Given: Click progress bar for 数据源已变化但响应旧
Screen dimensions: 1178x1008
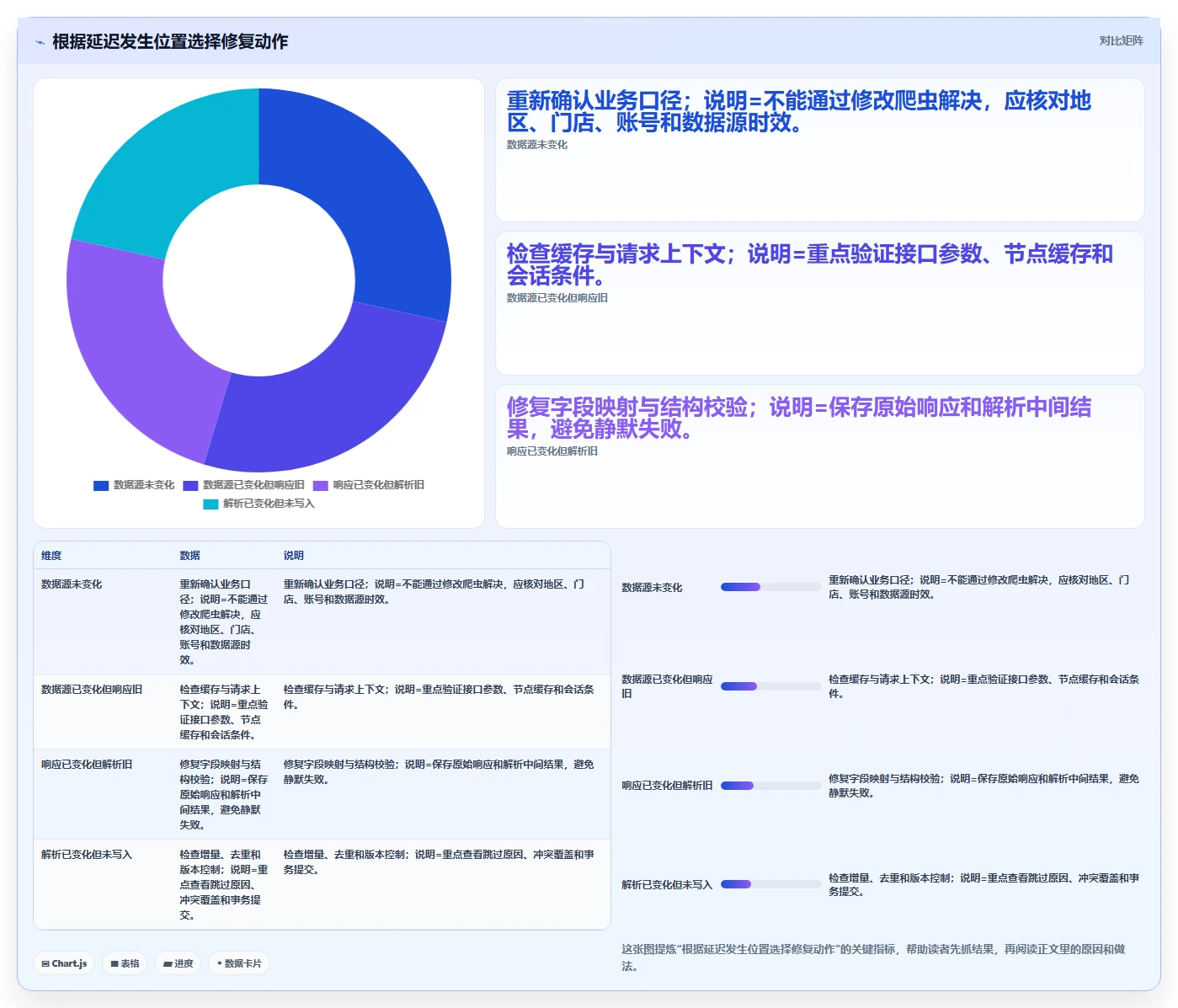Looking at the screenshot, I should coord(770,686).
